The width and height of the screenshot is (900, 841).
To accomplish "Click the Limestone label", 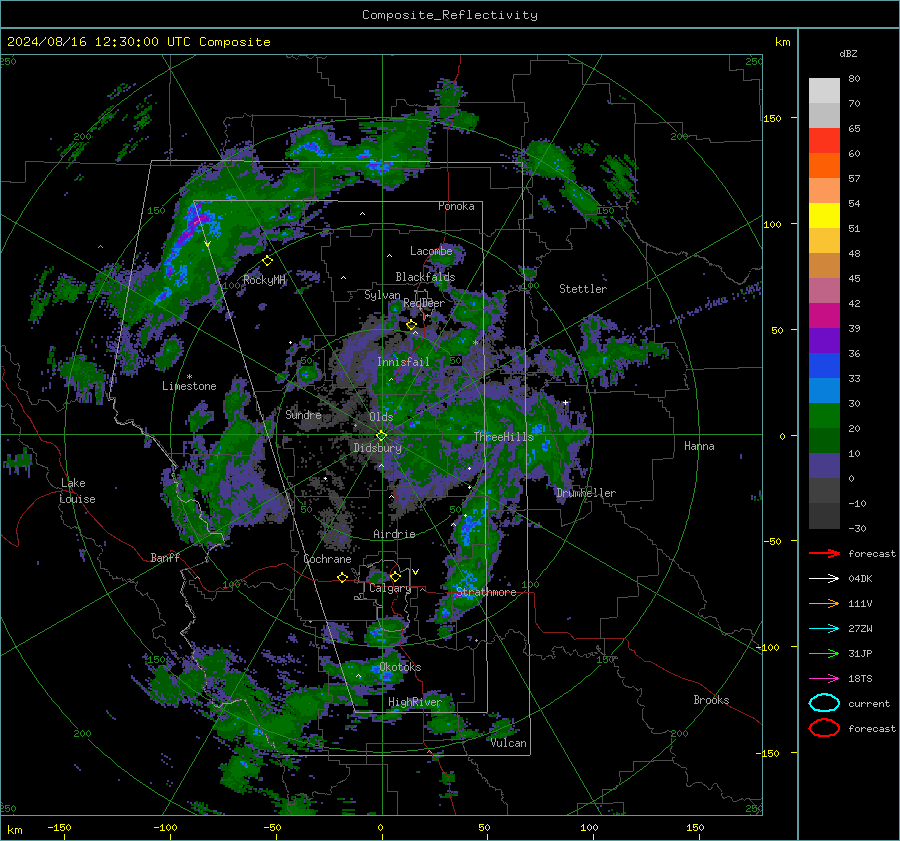I will point(189,386).
